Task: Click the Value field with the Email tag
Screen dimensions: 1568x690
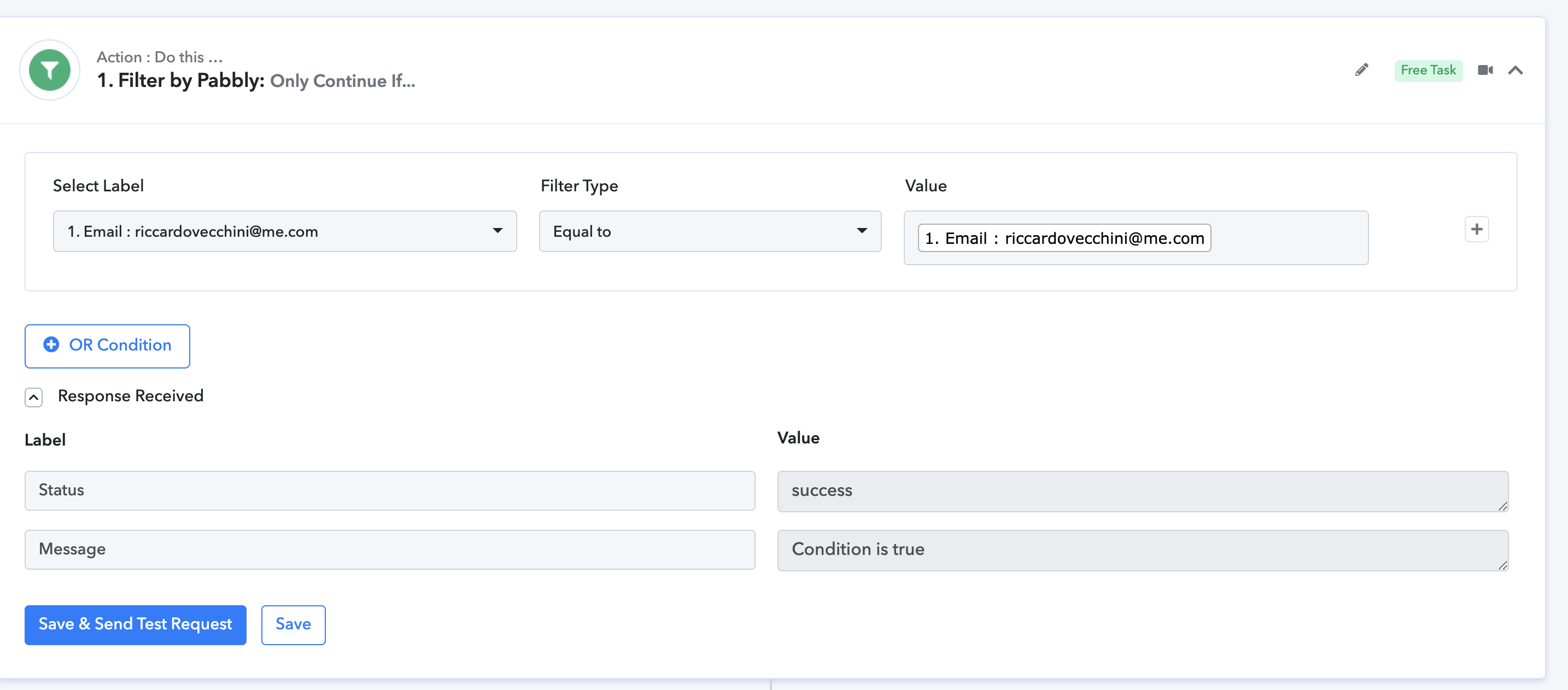Action: (1136, 238)
